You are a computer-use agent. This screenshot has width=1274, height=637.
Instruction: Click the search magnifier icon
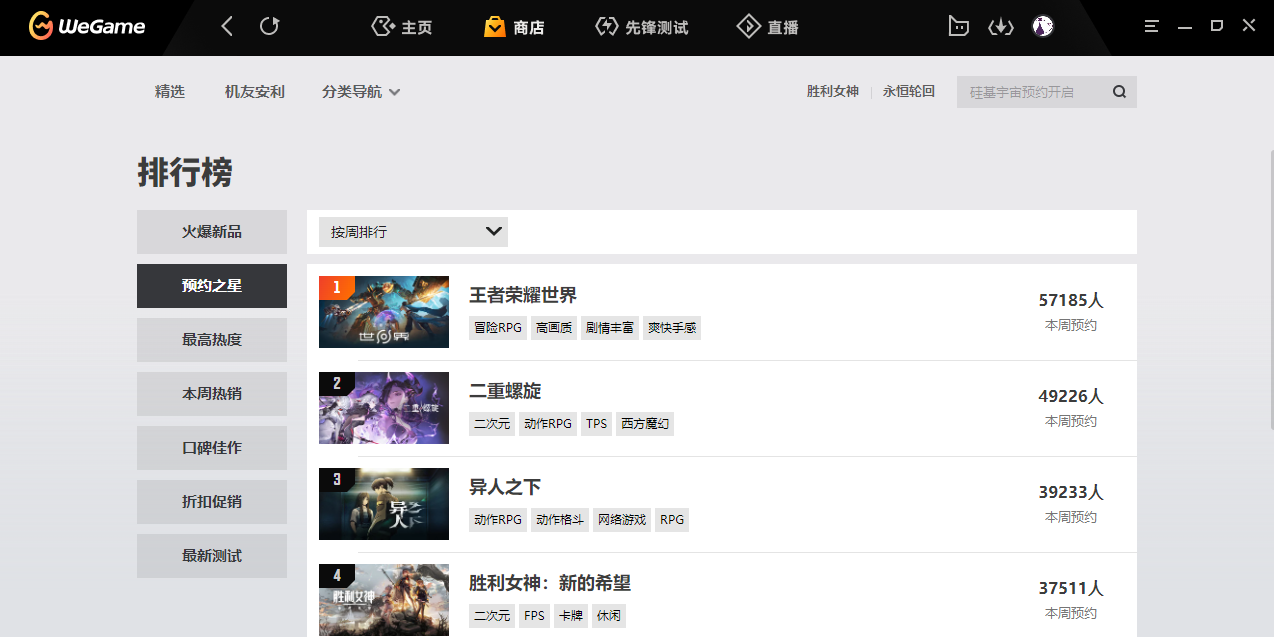(x=1119, y=92)
